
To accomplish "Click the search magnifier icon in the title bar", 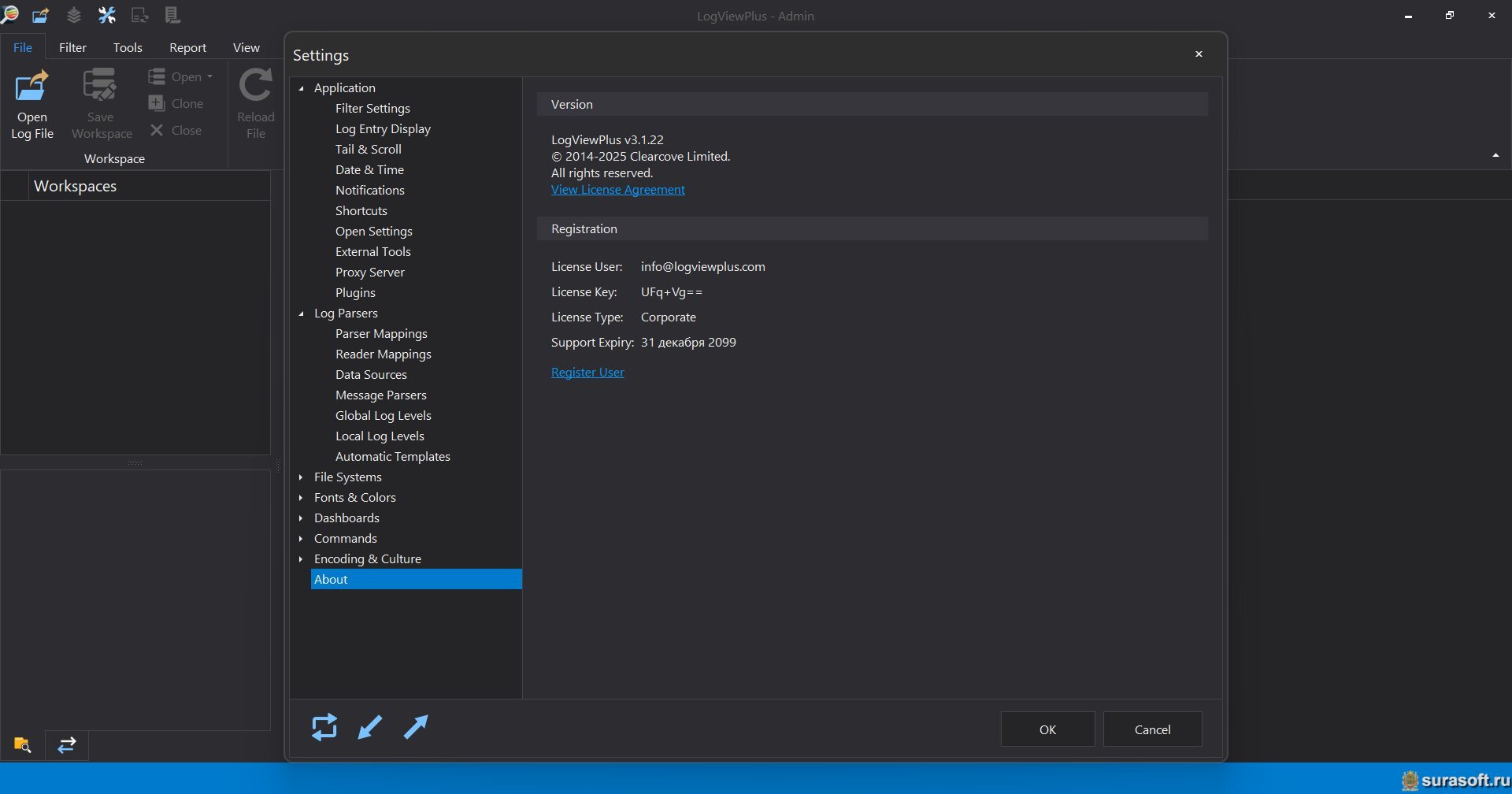I will 9,14.
